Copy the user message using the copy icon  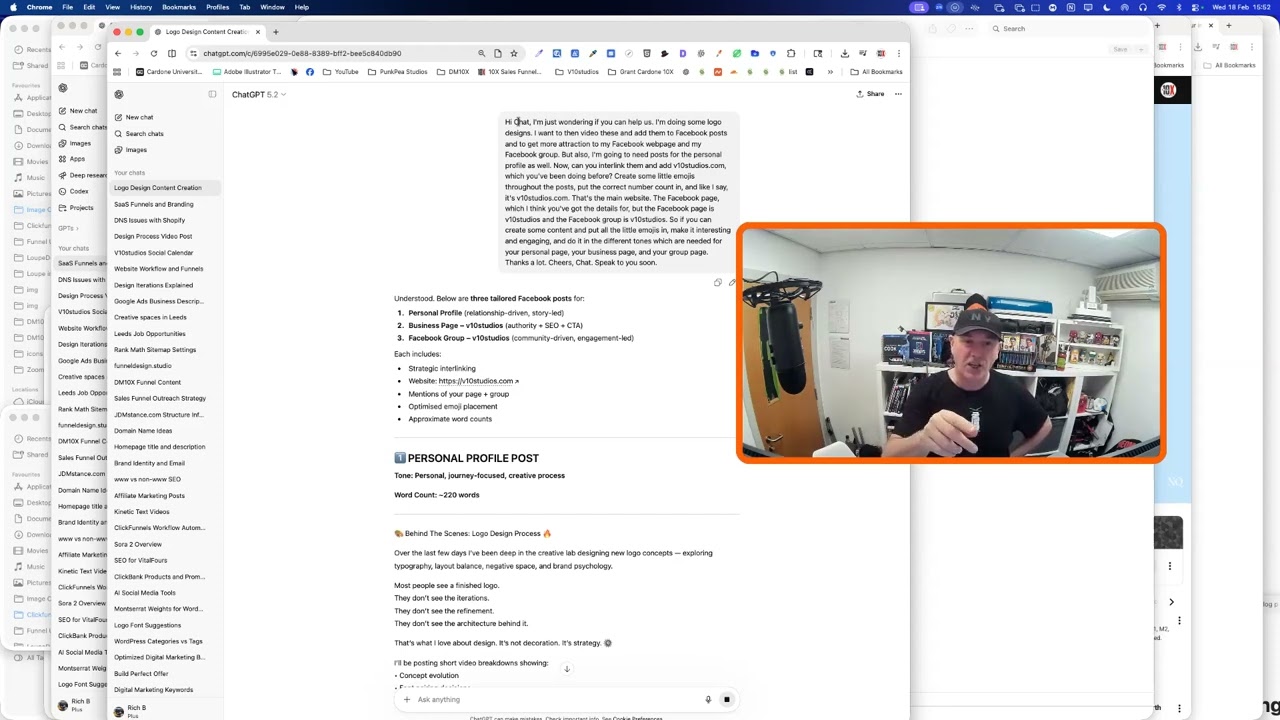(x=717, y=283)
